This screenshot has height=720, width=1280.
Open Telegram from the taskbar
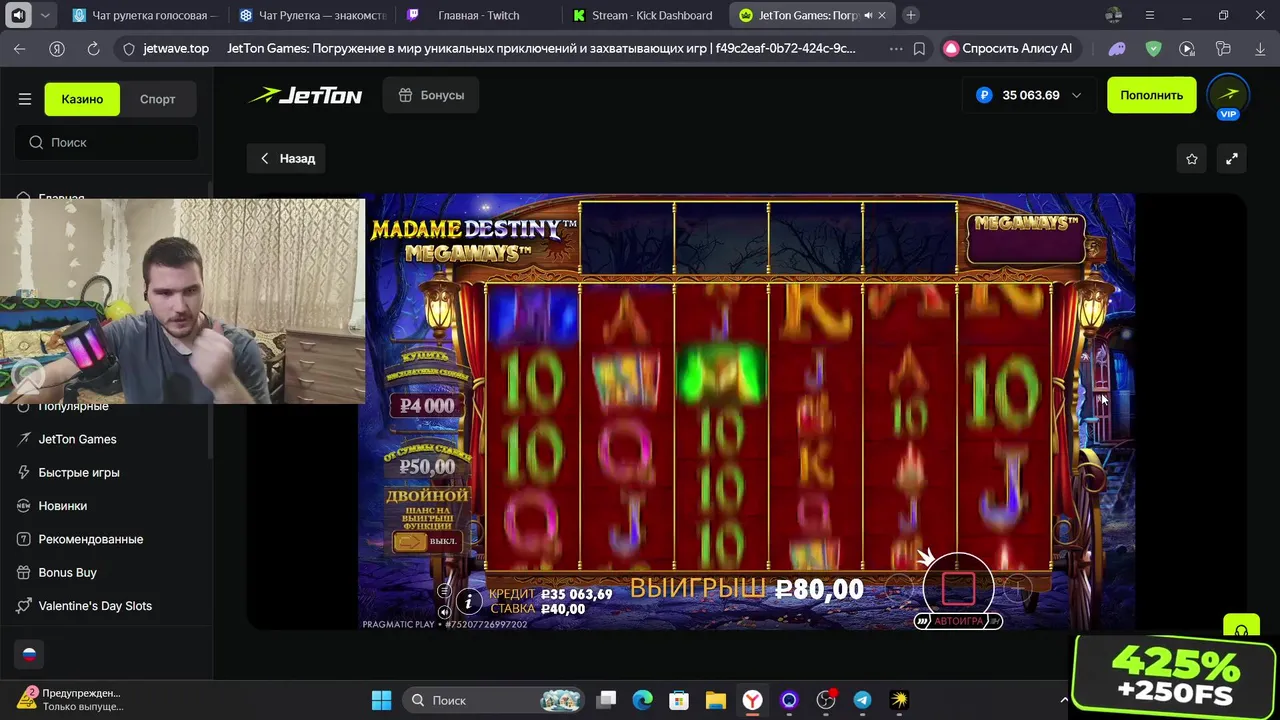[x=862, y=700]
